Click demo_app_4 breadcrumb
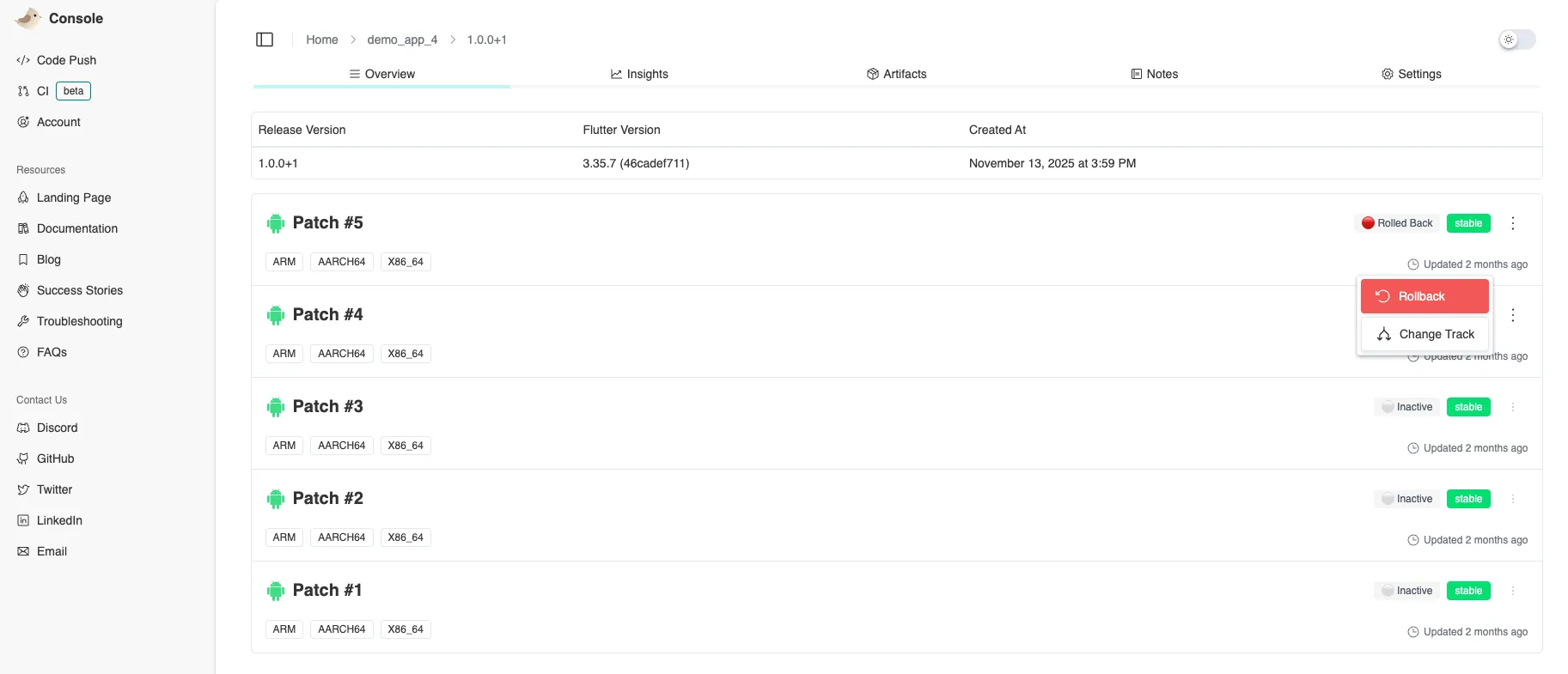The width and height of the screenshot is (1568, 674). [x=402, y=39]
